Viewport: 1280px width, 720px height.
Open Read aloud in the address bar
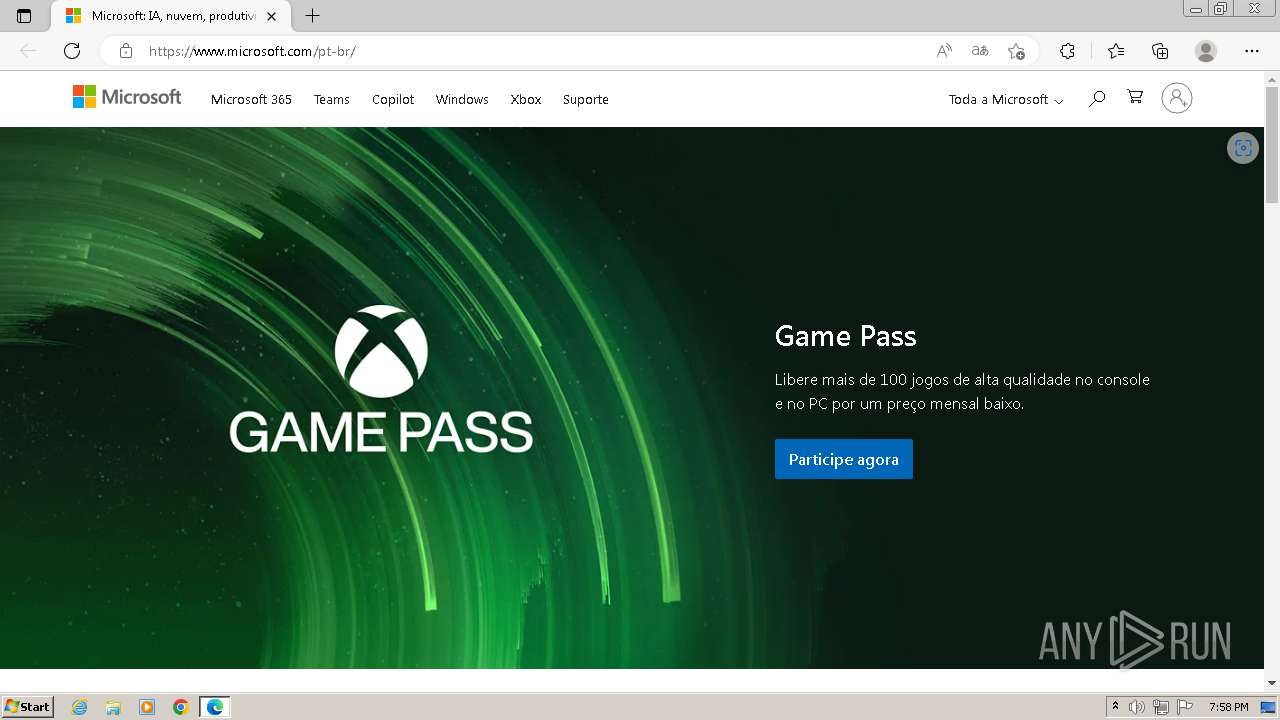point(944,51)
